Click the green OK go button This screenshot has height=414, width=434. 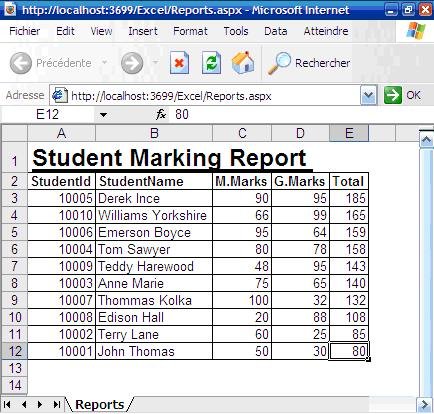(x=393, y=95)
